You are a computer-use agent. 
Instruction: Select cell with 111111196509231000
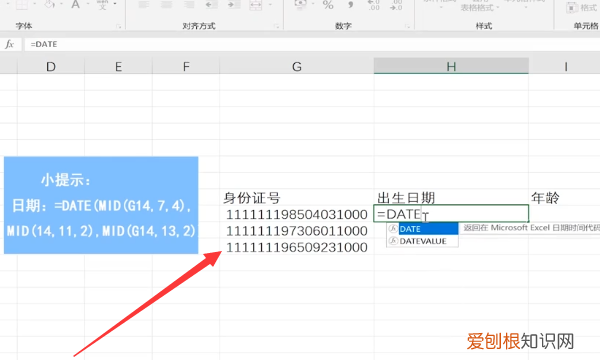pyautogui.click(x=297, y=247)
